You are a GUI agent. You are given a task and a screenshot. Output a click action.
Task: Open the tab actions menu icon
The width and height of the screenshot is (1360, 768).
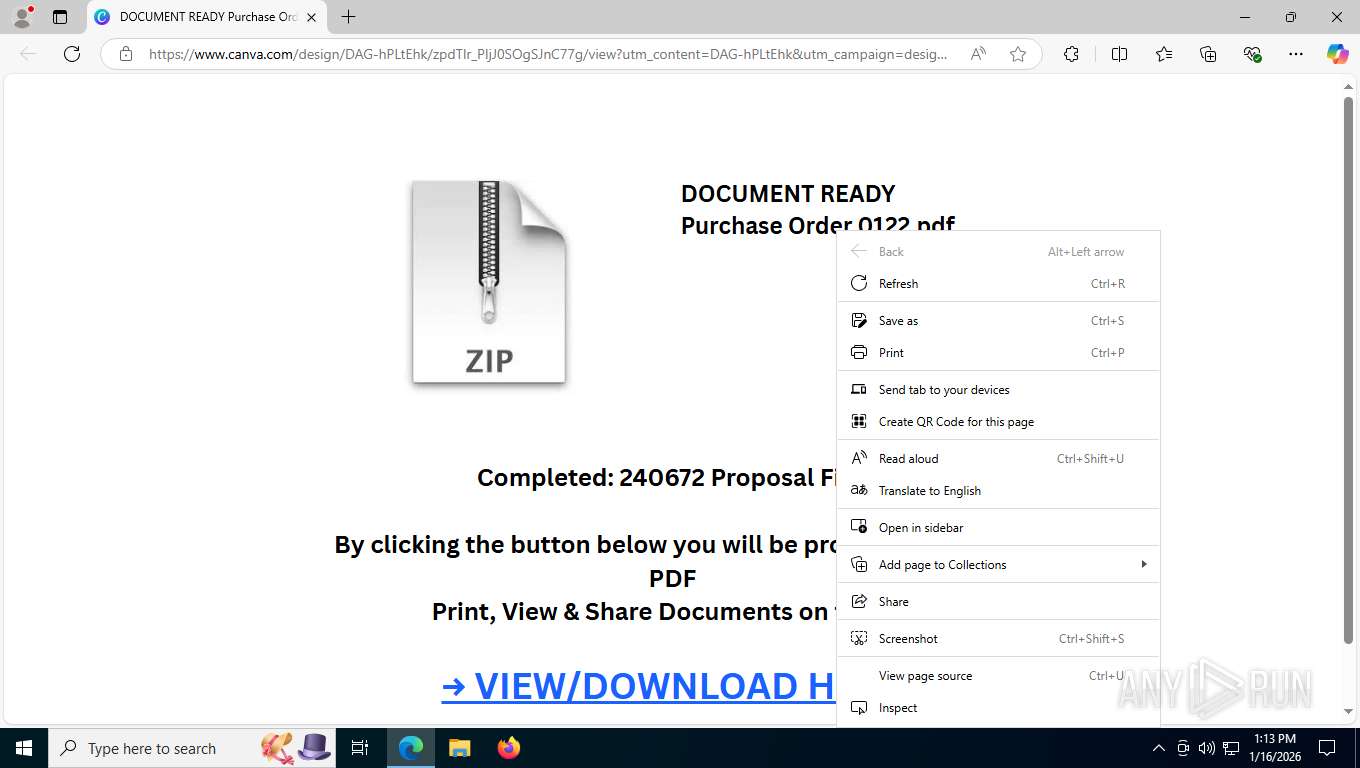coord(60,17)
